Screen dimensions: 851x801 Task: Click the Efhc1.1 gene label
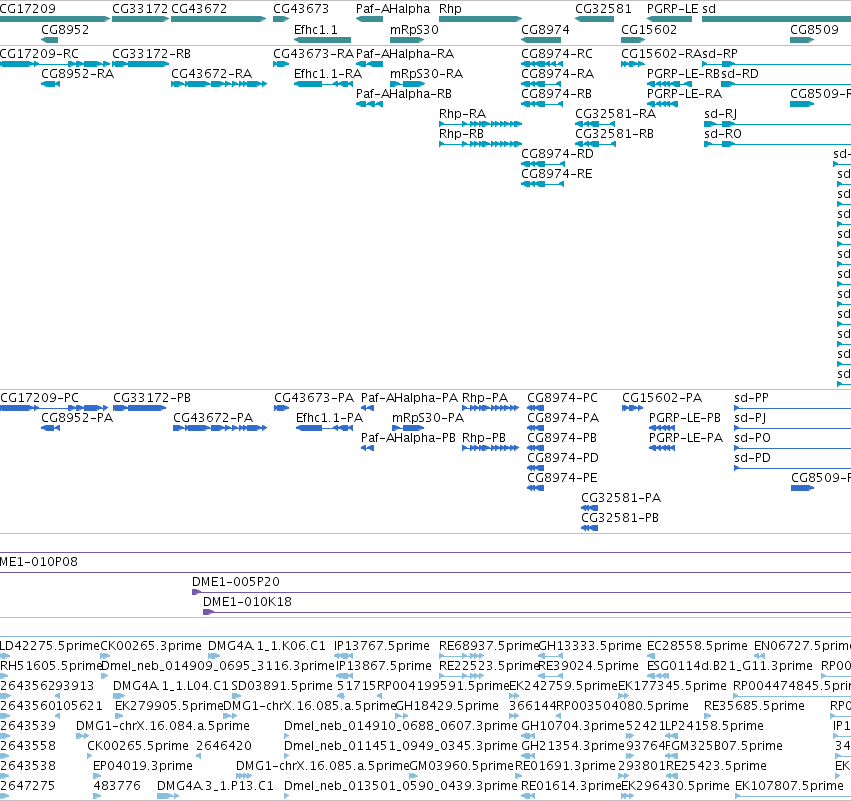316,30
